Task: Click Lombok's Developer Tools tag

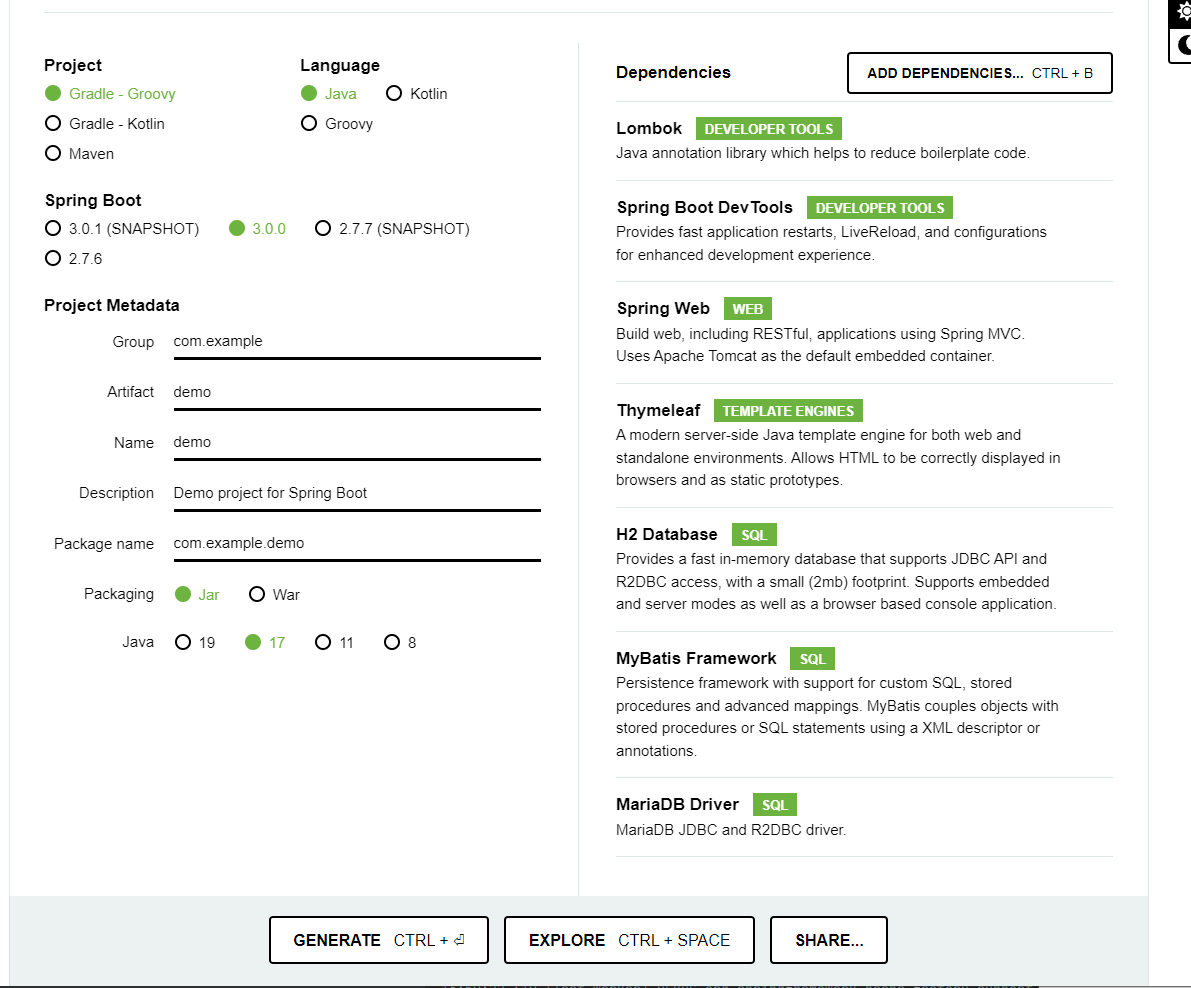Action: click(x=769, y=129)
